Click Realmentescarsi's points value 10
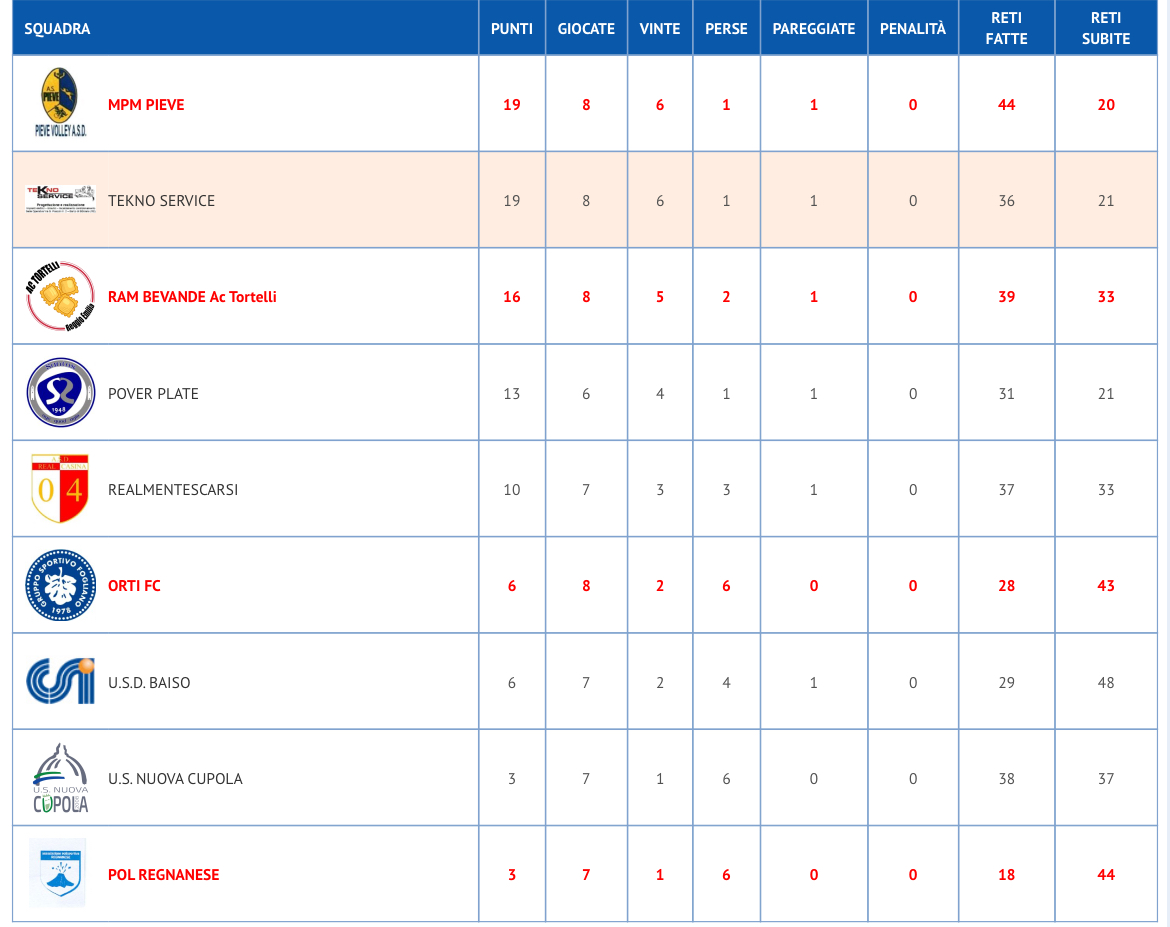The width and height of the screenshot is (1170, 927). [x=512, y=490]
